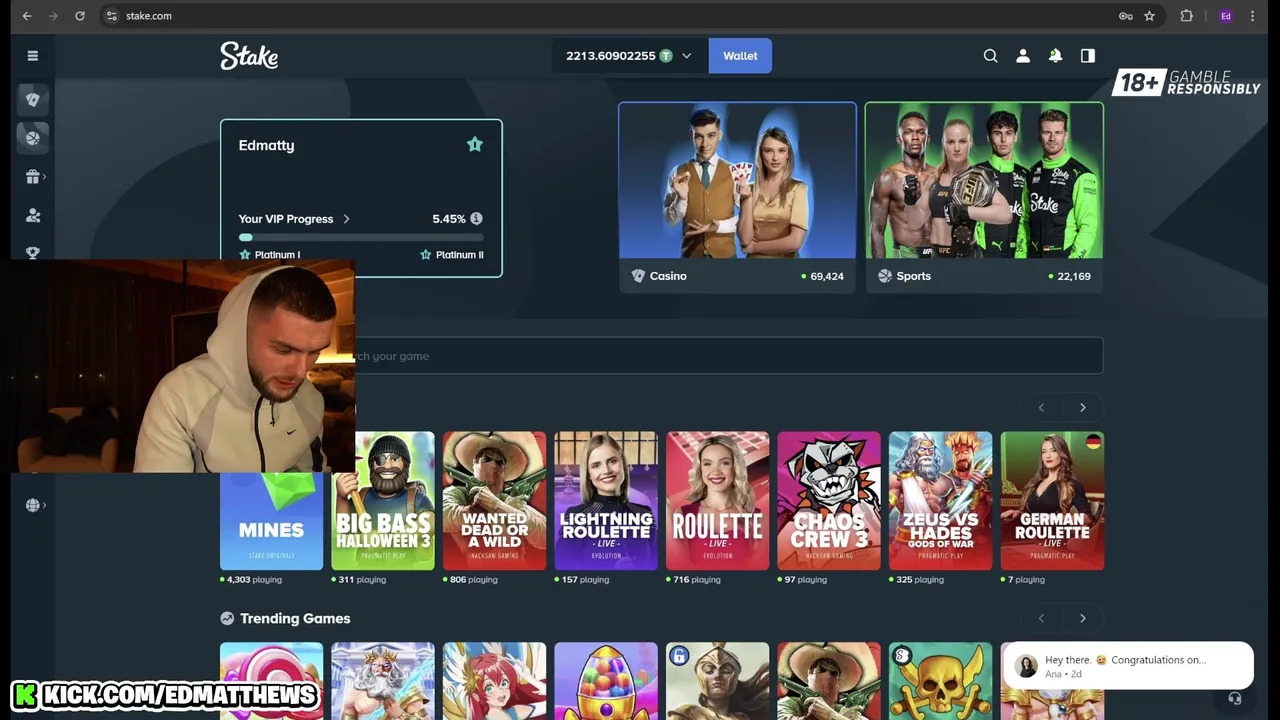Show previous Trending Games
This screenshot has width=1280, height=720.
1041,618
